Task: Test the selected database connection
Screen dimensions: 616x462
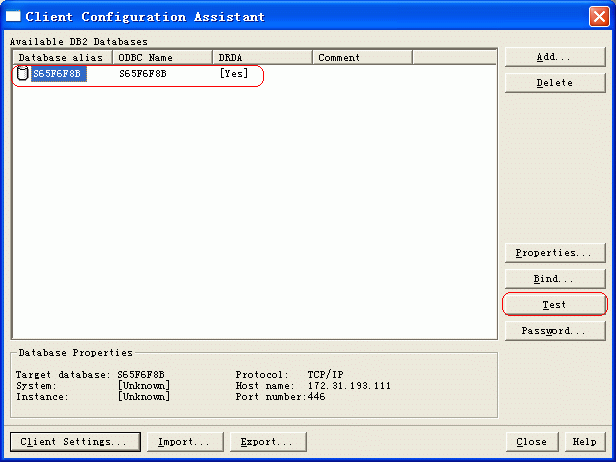Action: click(554, 304)
